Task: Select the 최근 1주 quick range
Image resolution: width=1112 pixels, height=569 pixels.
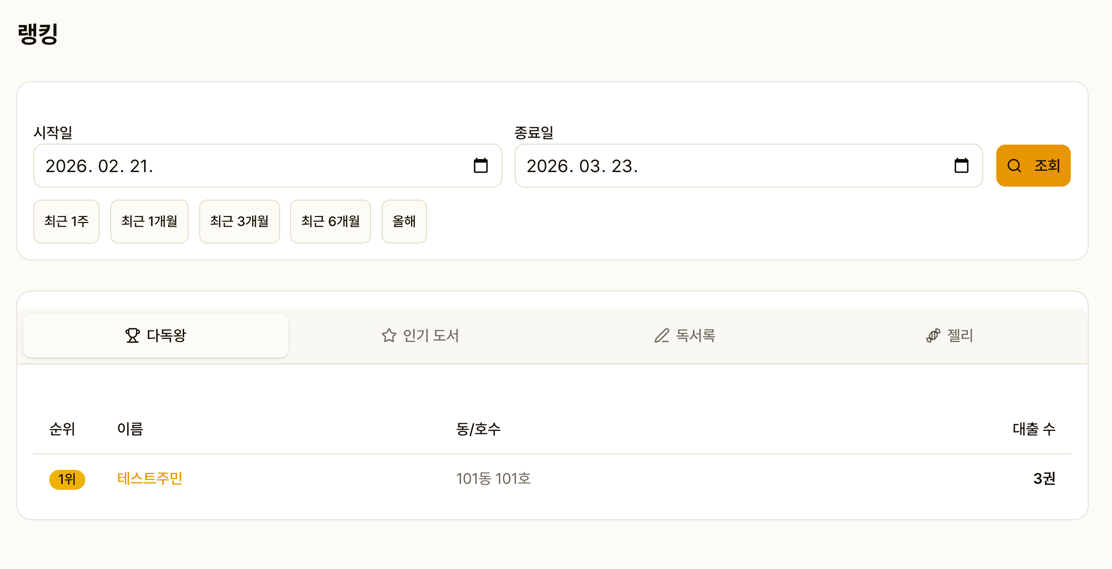Action: [66, 222]
